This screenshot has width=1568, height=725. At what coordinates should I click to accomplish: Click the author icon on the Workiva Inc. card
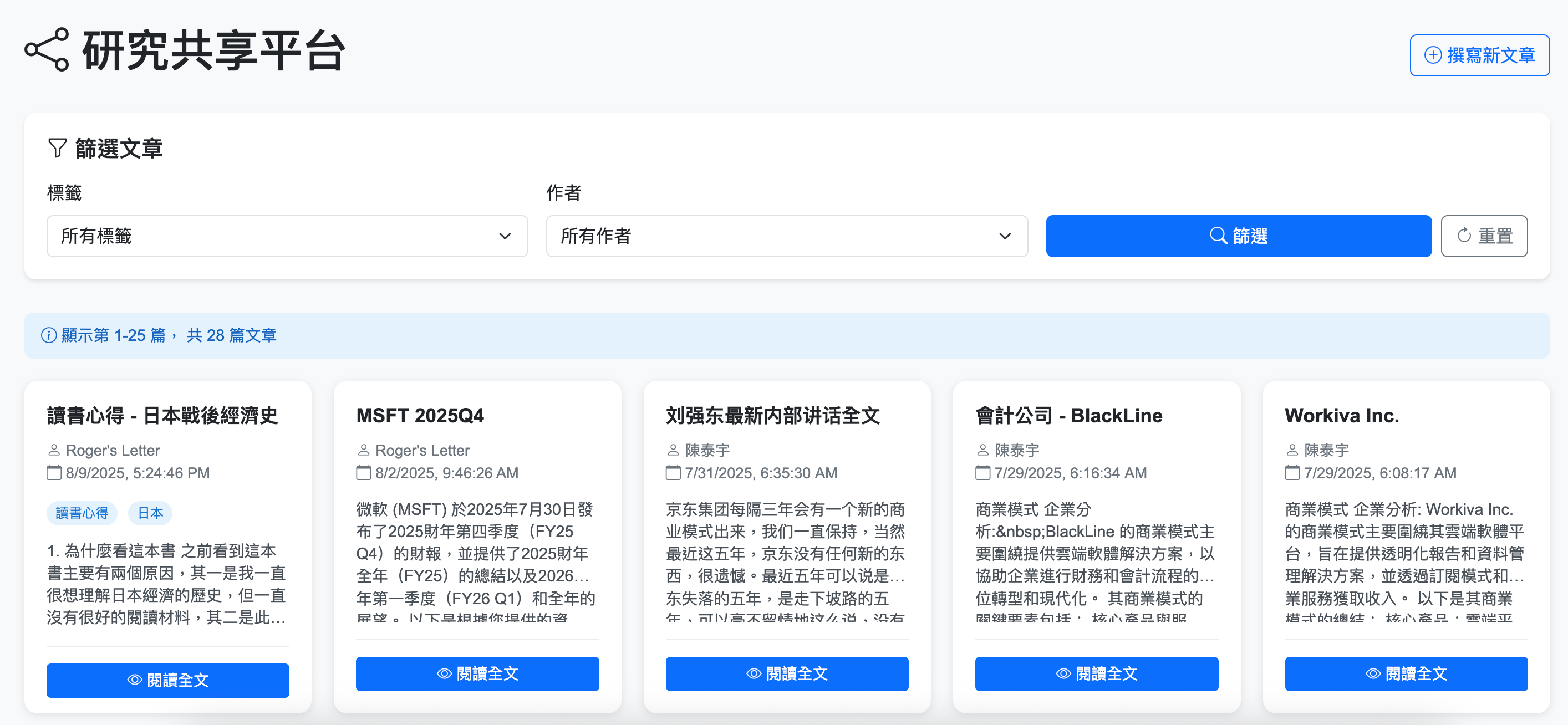pyautogui.click(x=1292, y=451)
